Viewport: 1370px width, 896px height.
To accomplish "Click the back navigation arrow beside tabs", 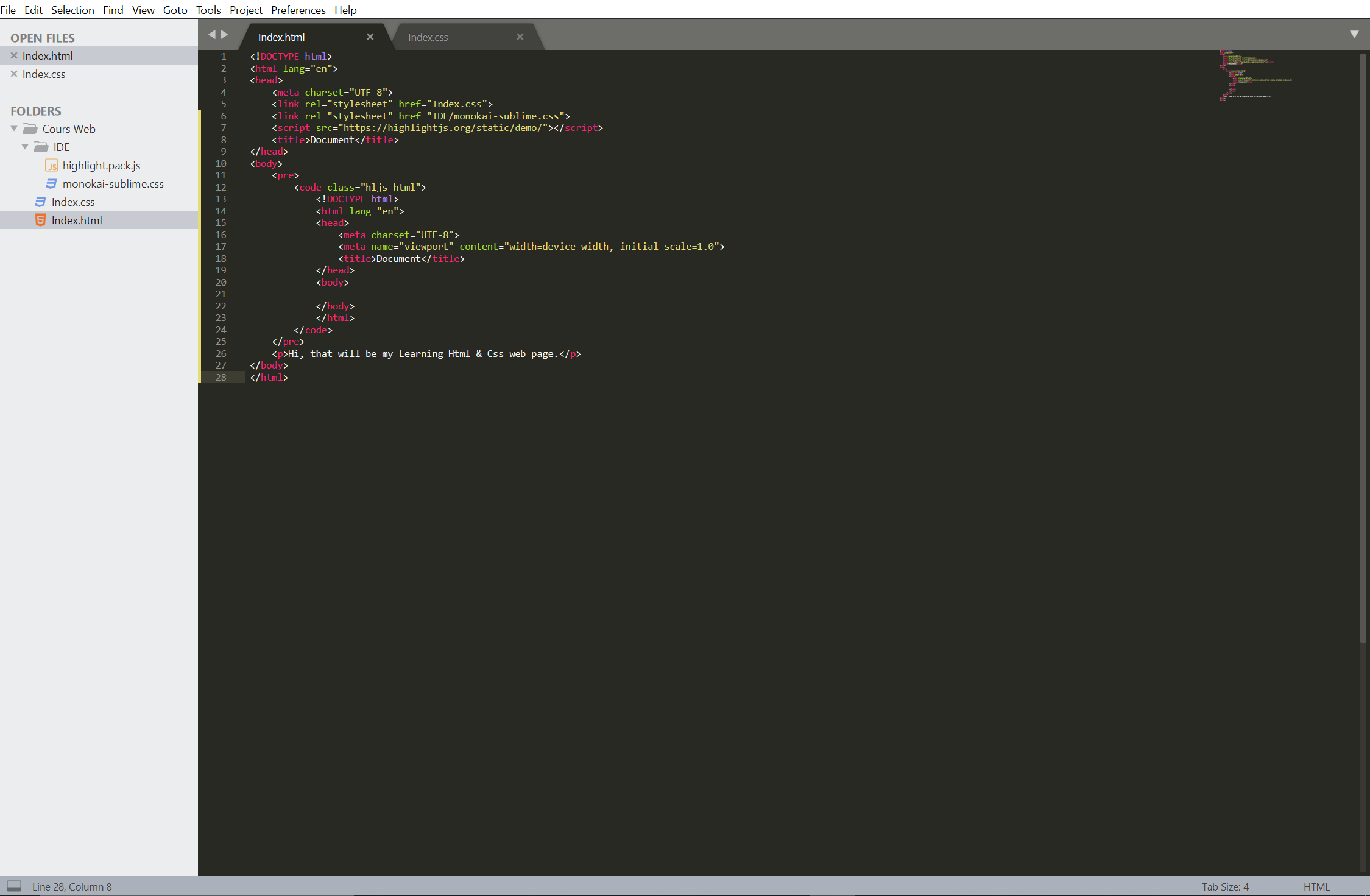I will (x=212, y=35).
